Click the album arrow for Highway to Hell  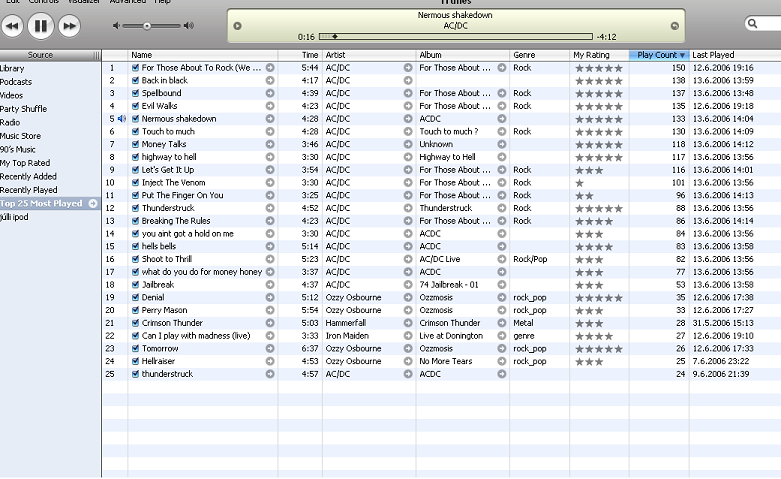tap(502, 157)
